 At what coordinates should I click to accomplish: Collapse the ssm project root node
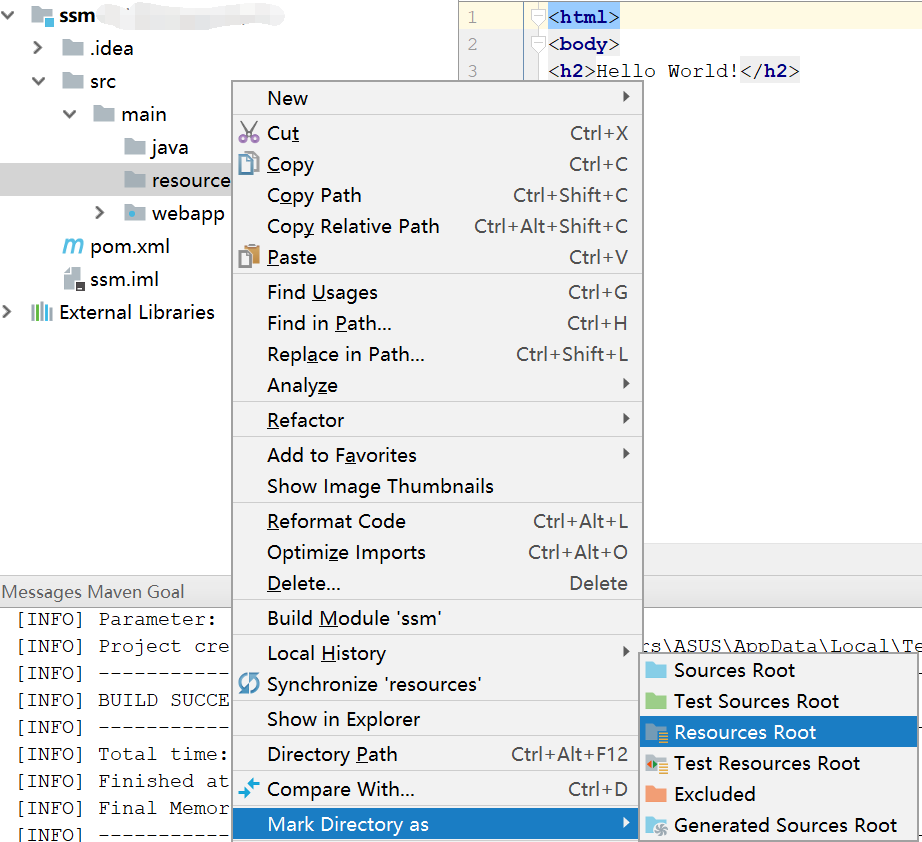coord(8,15)
